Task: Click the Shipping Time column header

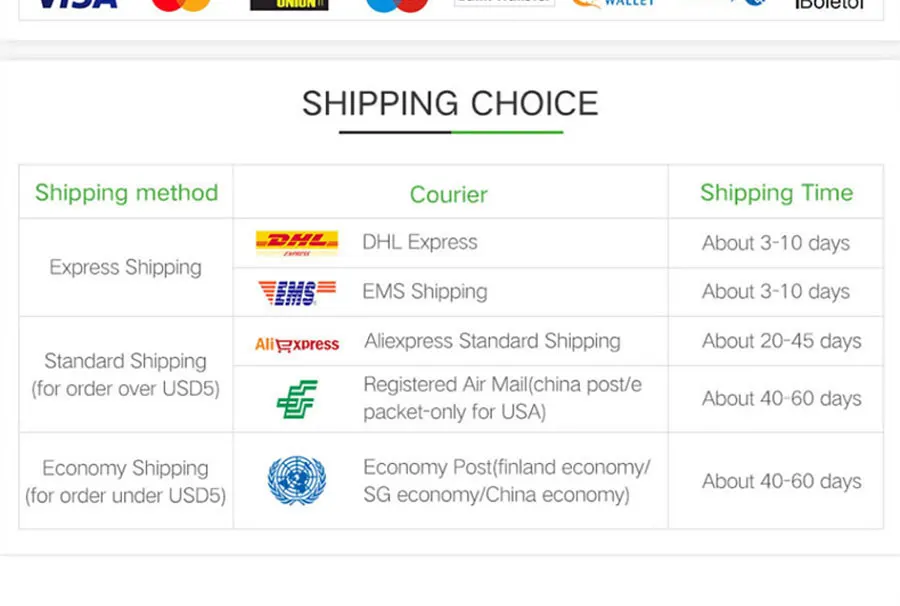Action: (x=777, y=193)
